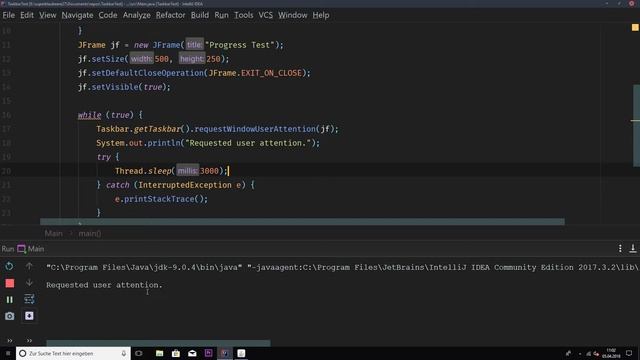The height and width of the screenshot is (360, 640).
Task: Click the java command line in console
Action: (342, 267)
